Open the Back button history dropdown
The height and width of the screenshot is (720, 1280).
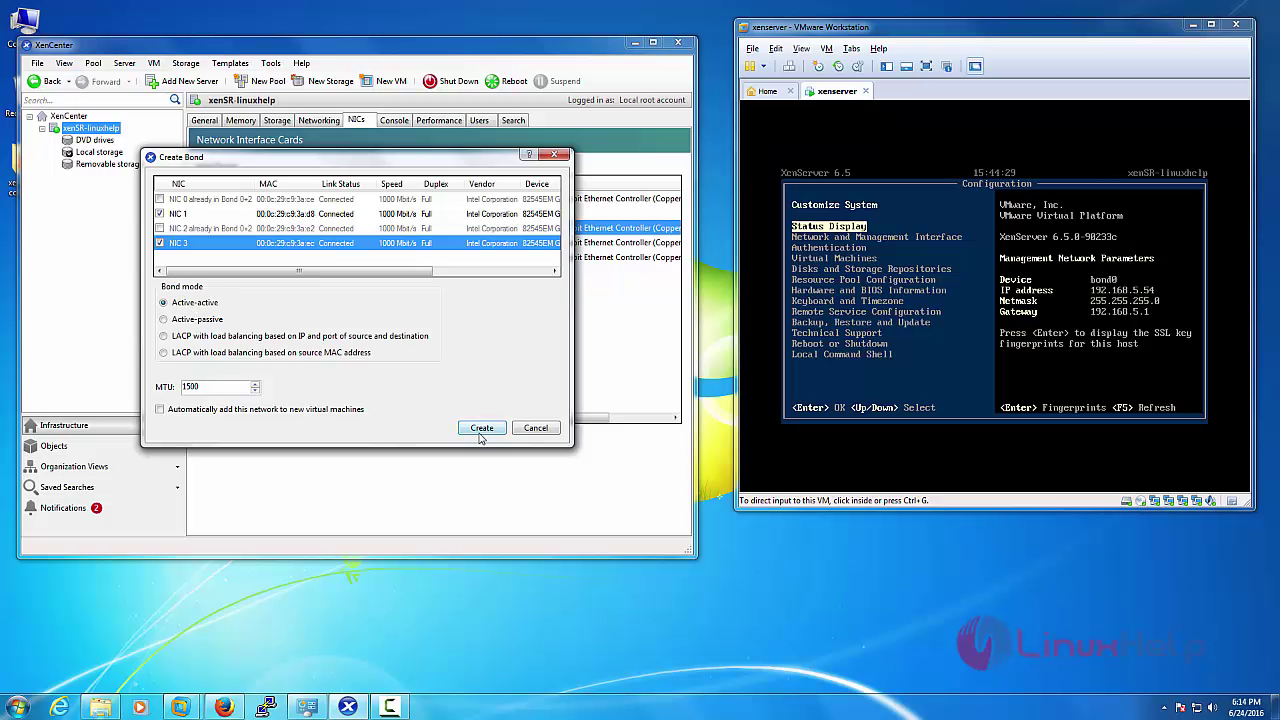[x=67, y=81]
